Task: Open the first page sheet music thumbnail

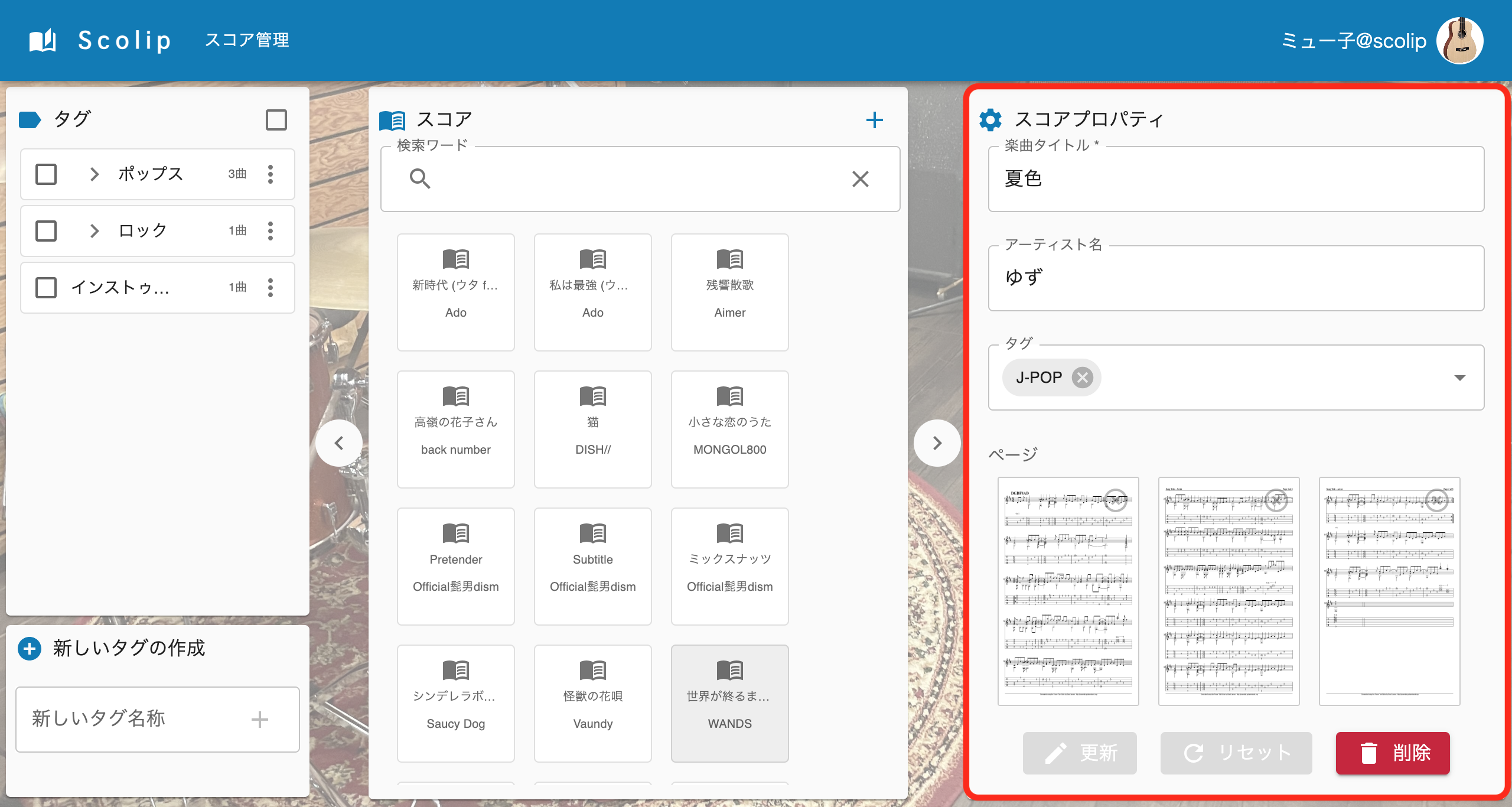Action: [x=1068, y=591]
